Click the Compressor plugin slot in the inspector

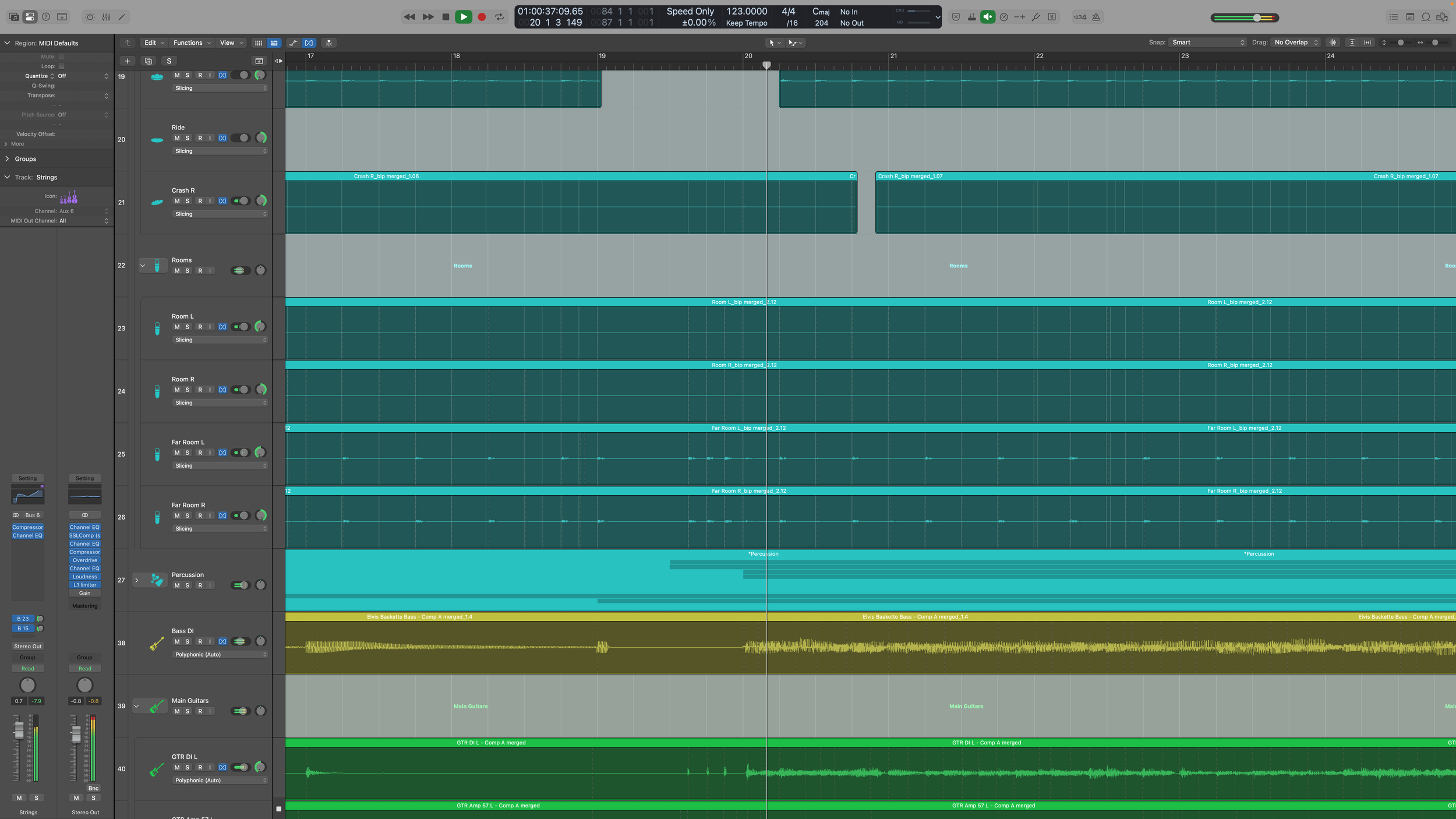pos(27,527)
